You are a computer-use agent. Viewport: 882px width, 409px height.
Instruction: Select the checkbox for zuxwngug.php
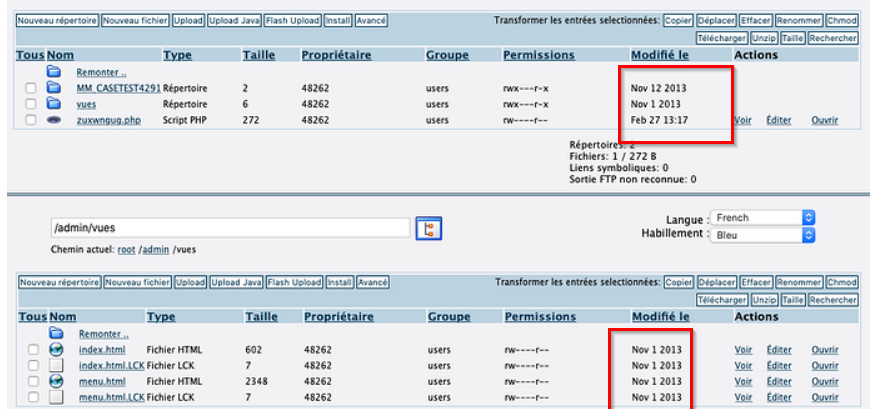(32, 120)
